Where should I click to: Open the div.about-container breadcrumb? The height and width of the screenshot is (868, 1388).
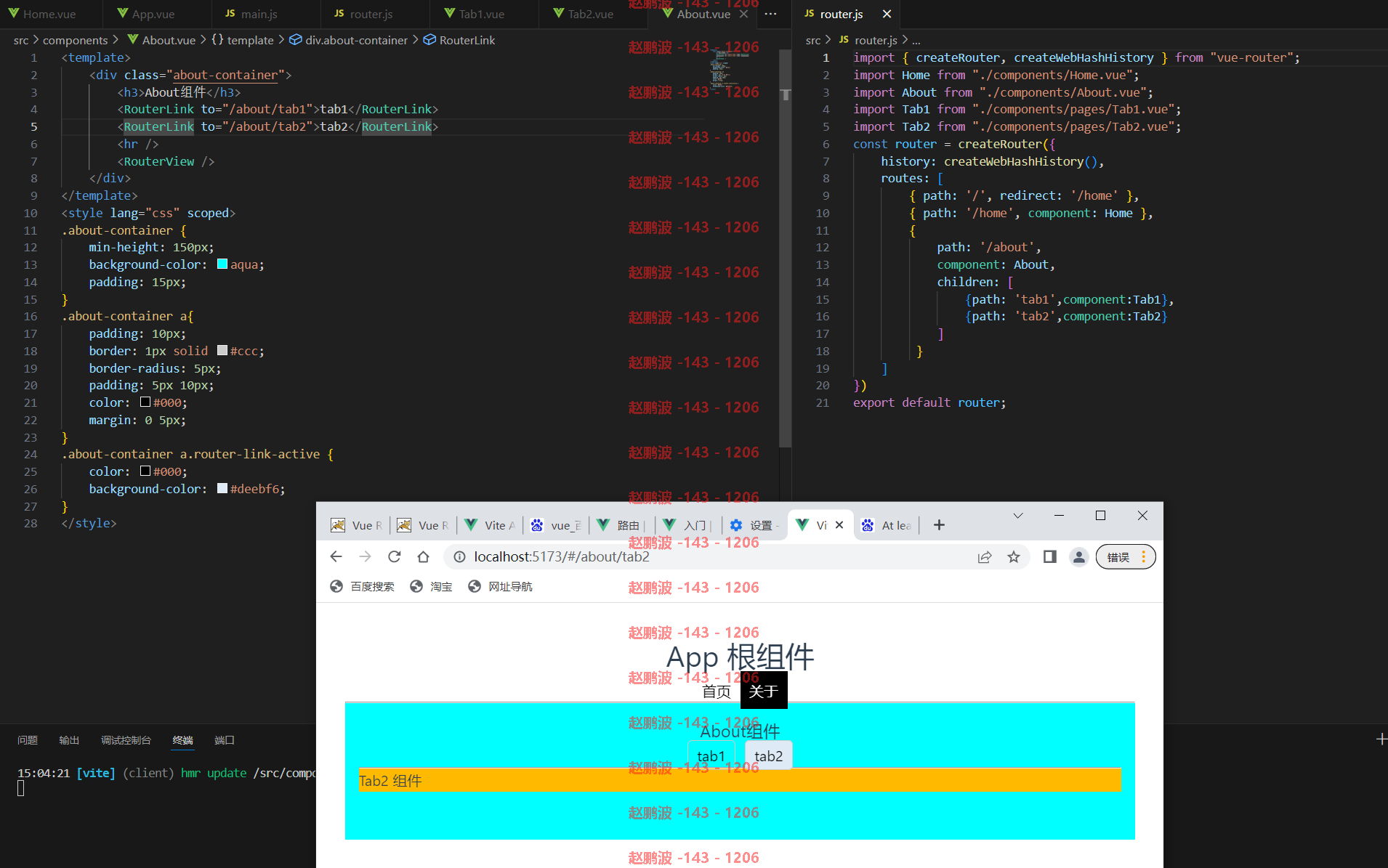pos(349,40)
